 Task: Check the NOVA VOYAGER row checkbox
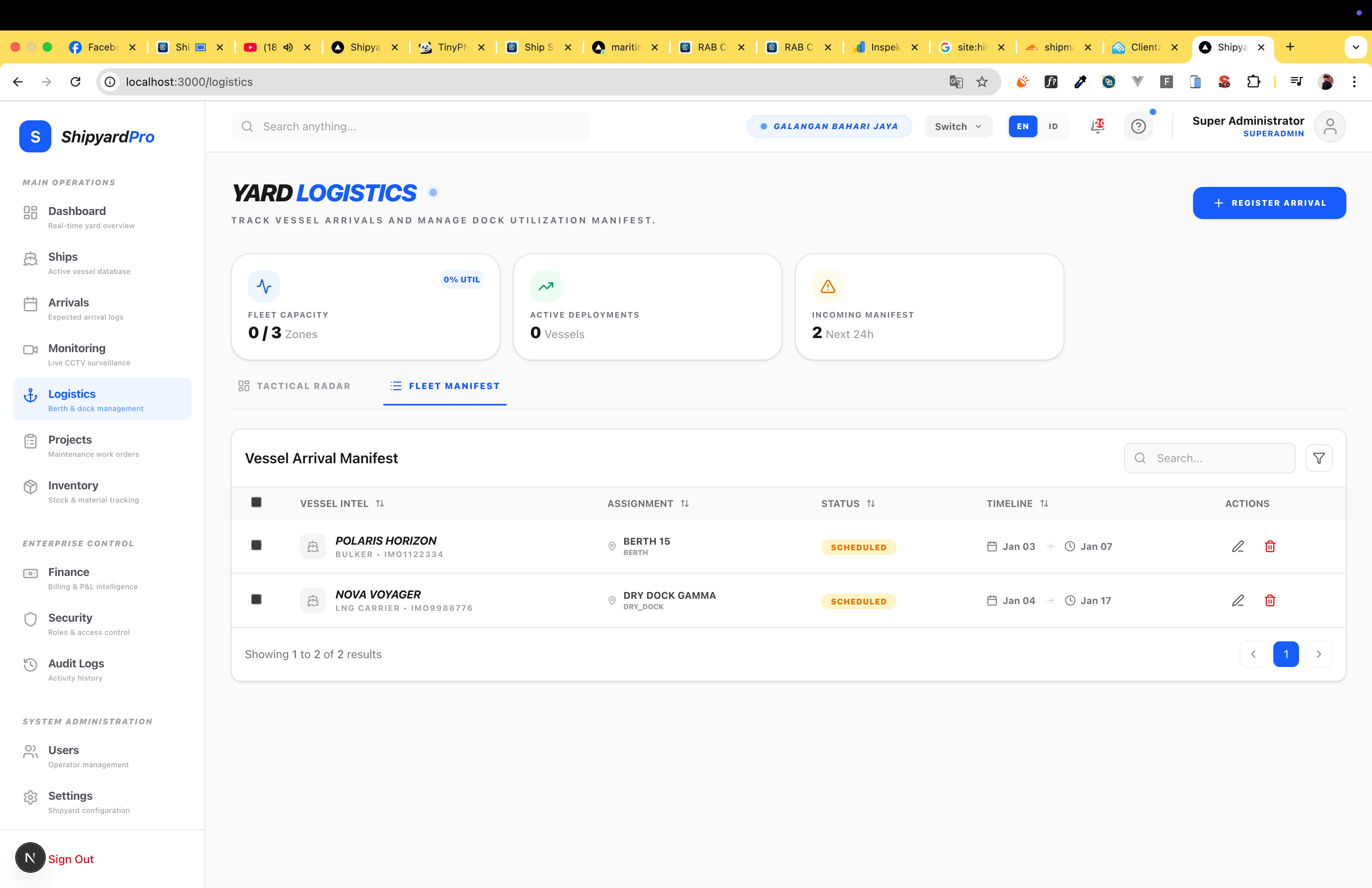(x=256, y=599)
